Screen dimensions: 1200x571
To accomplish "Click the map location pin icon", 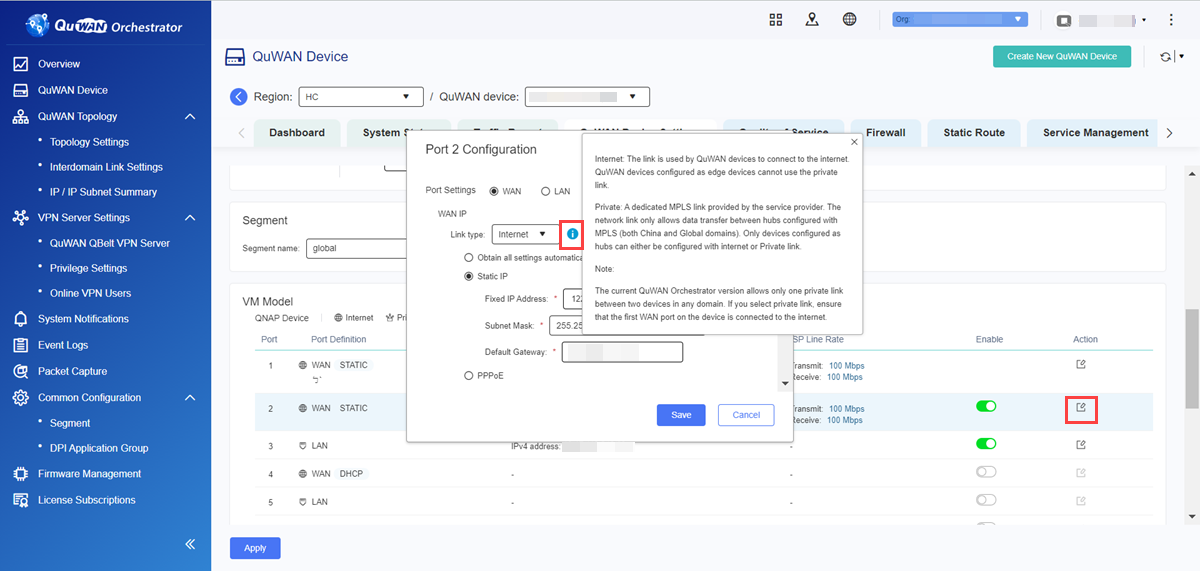I will coord(812,19).
